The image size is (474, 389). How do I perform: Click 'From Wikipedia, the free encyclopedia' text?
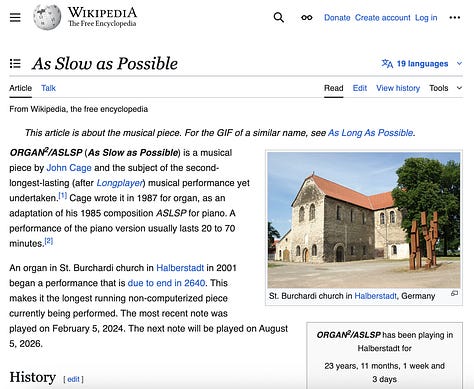tap(79, 109)
